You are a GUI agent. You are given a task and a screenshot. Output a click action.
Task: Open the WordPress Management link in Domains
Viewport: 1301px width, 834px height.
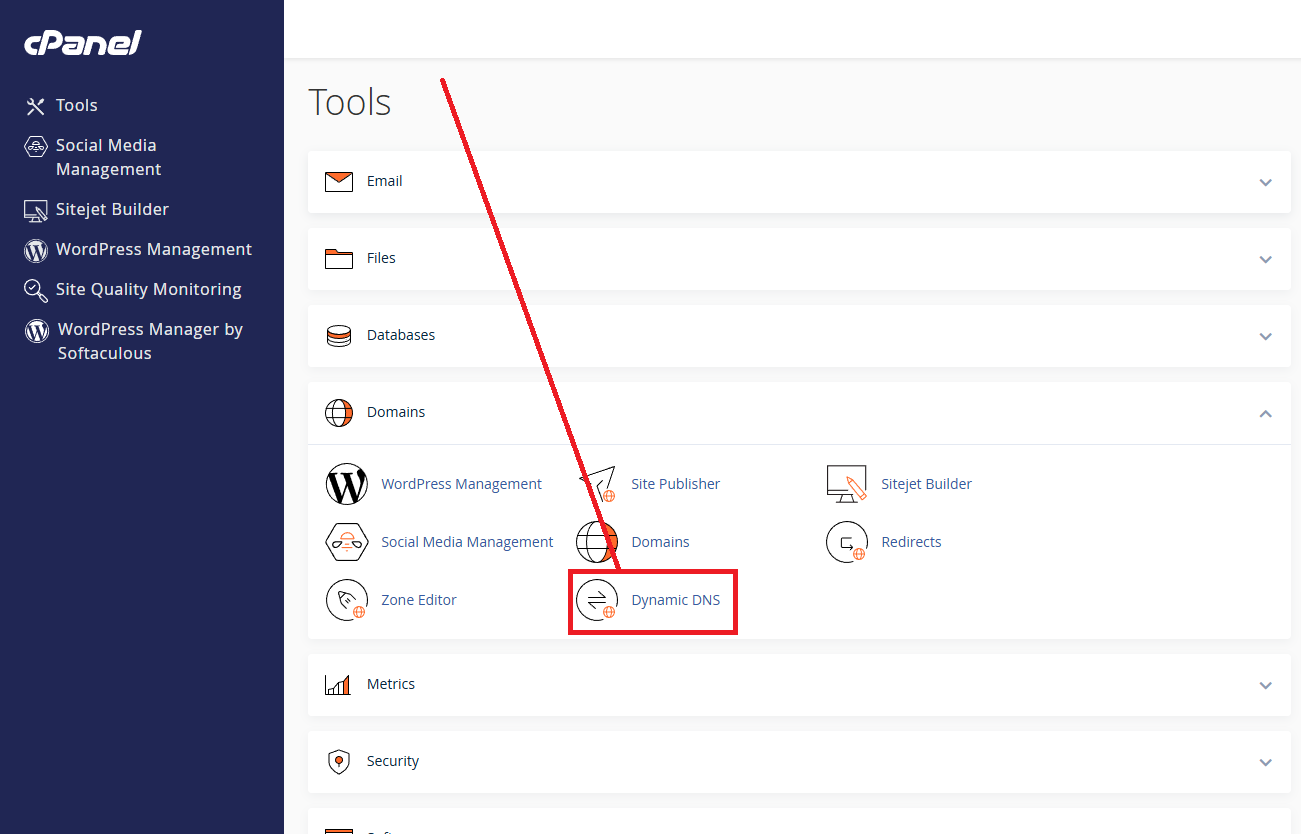[x=461, y=484]
